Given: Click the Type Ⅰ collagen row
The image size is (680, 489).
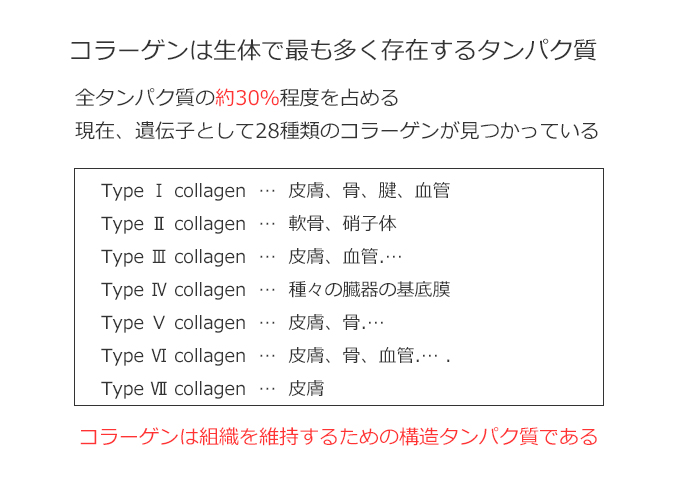Looking at the screenshot, I should (x=276, y=191).
